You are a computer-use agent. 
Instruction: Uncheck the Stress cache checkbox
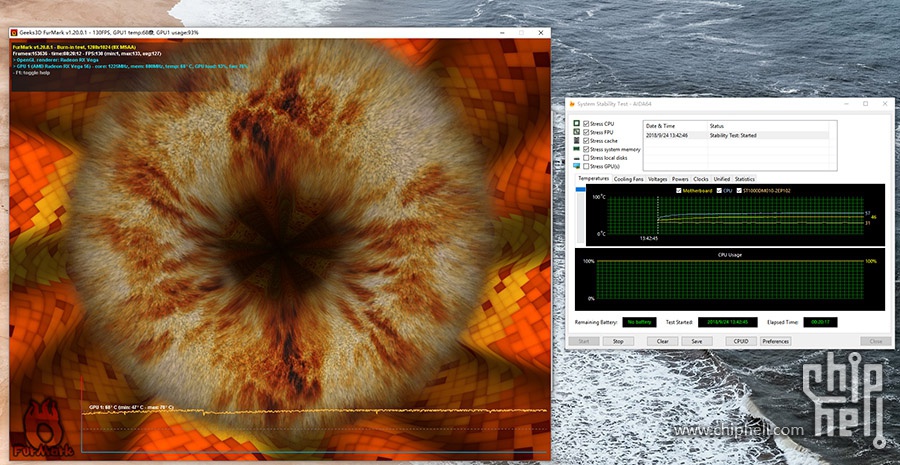pyautogui.click(x=586, y=141)
